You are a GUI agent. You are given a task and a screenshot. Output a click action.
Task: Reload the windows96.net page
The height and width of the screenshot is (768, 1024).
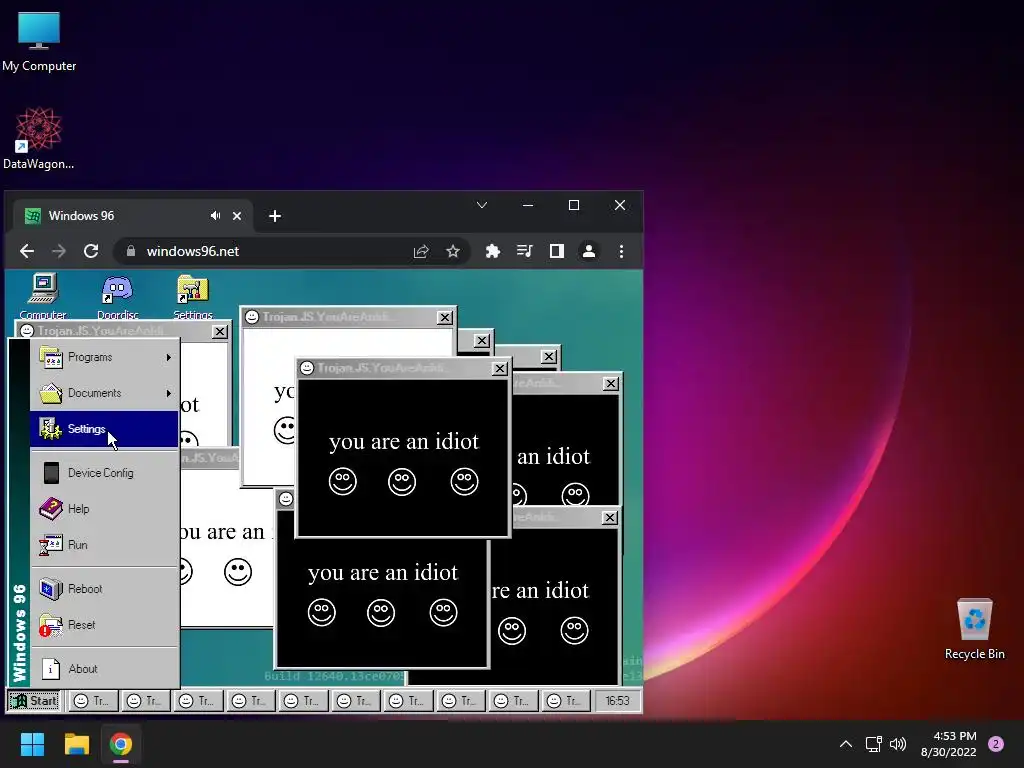[91, 251]
